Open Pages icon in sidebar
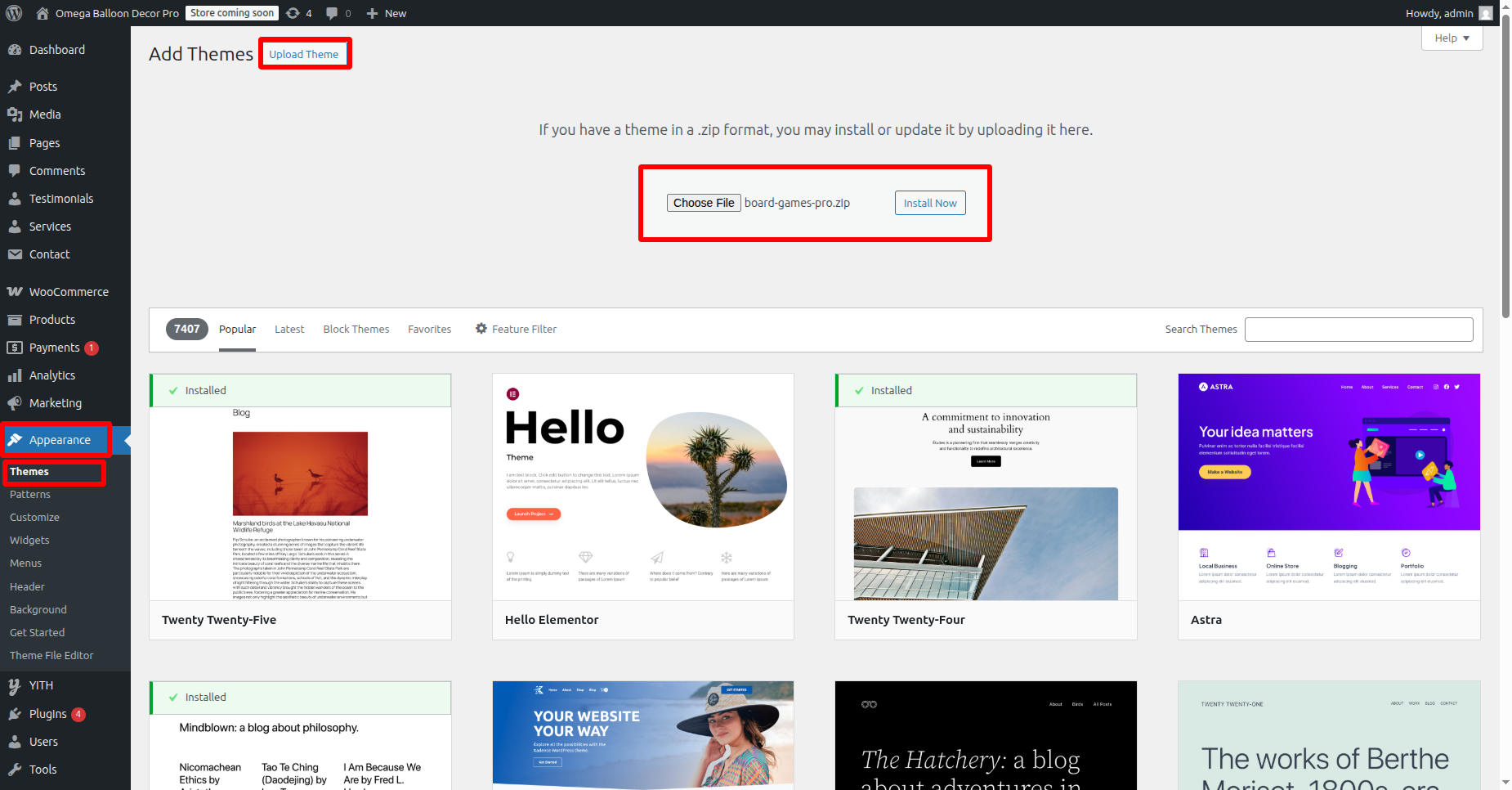 [x=15, y=143]
